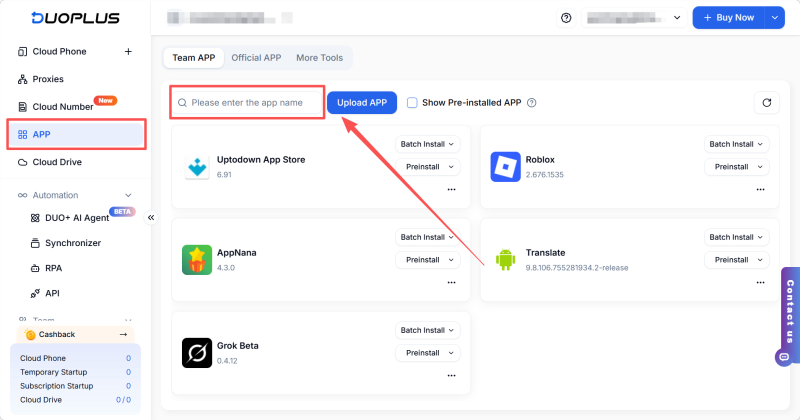
Task: Collapse the Automation section
Action: 128,195
